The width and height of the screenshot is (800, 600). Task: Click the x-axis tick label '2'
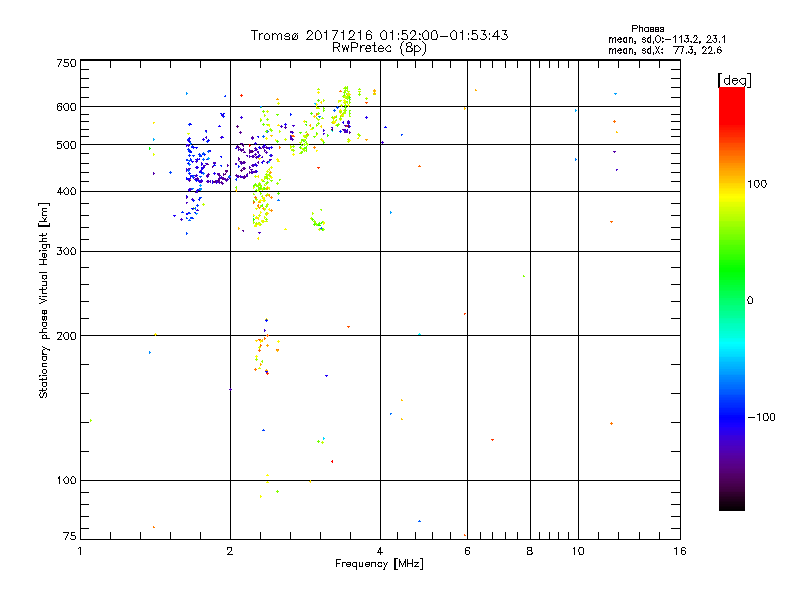230,551
